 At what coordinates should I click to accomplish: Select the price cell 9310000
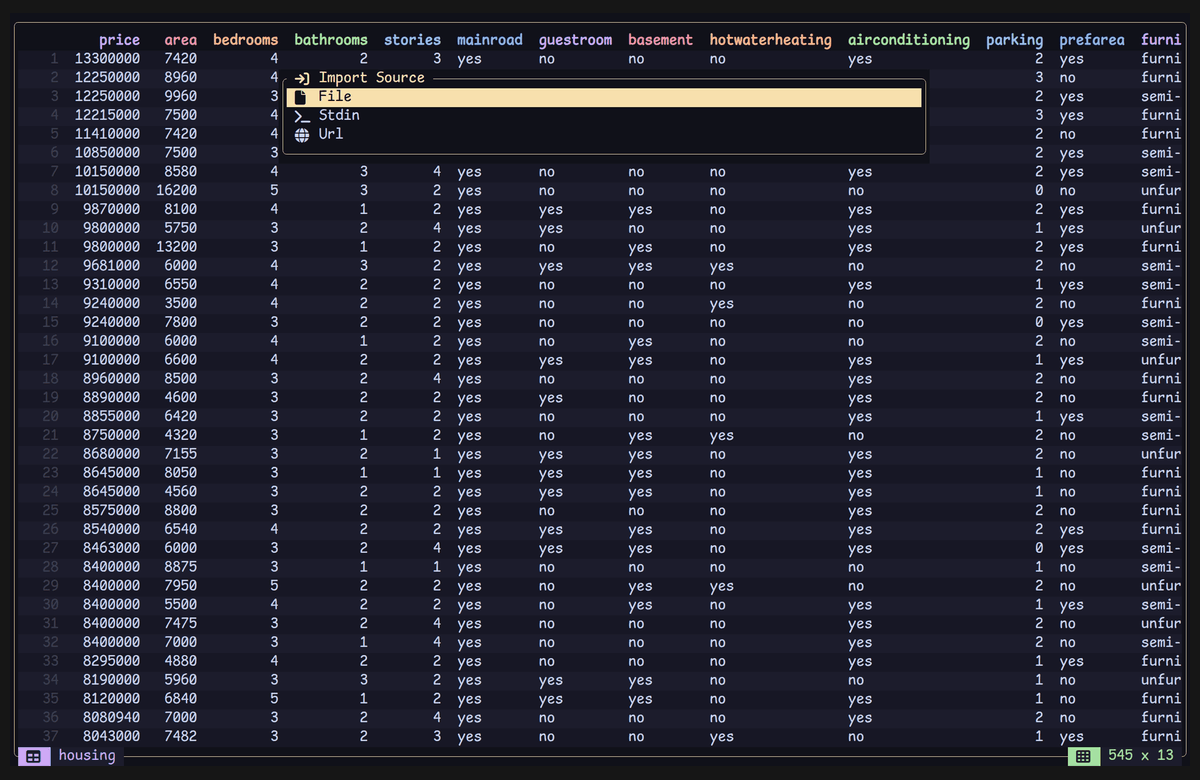pos(112,285)
